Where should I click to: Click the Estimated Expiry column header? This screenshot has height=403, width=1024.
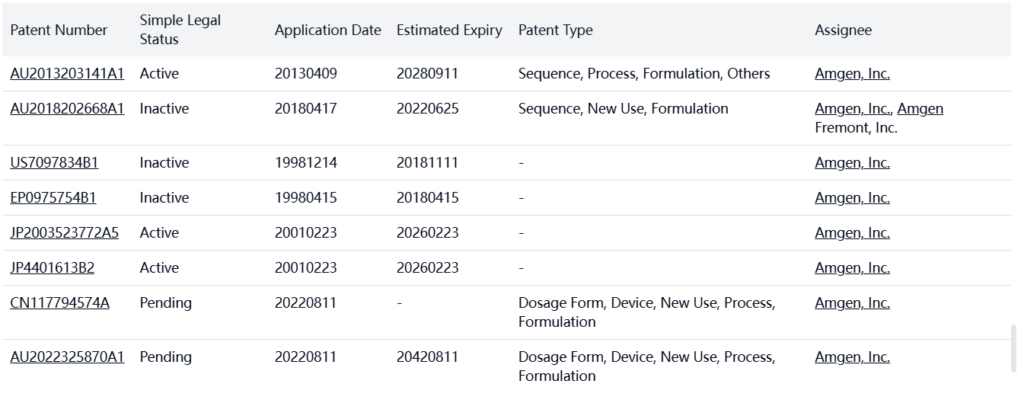coord(450,30)
